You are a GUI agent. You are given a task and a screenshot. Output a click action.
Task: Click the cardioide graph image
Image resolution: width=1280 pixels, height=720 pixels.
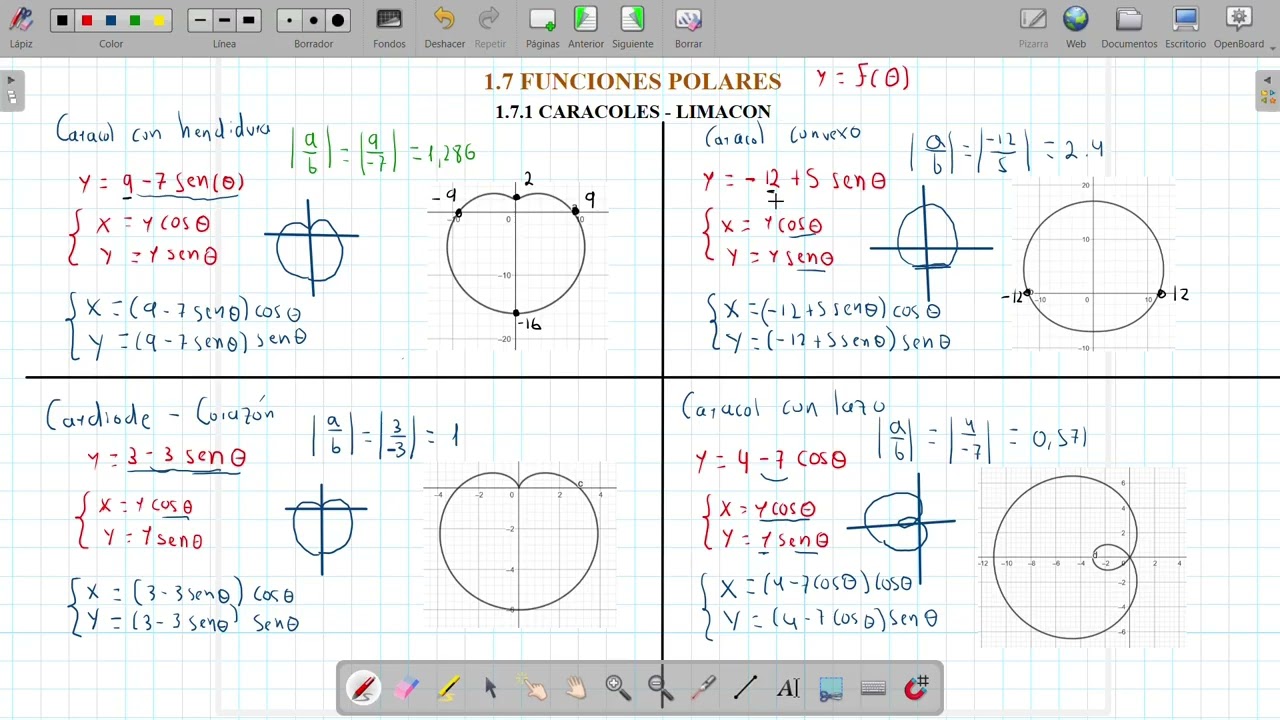point(520,546)
